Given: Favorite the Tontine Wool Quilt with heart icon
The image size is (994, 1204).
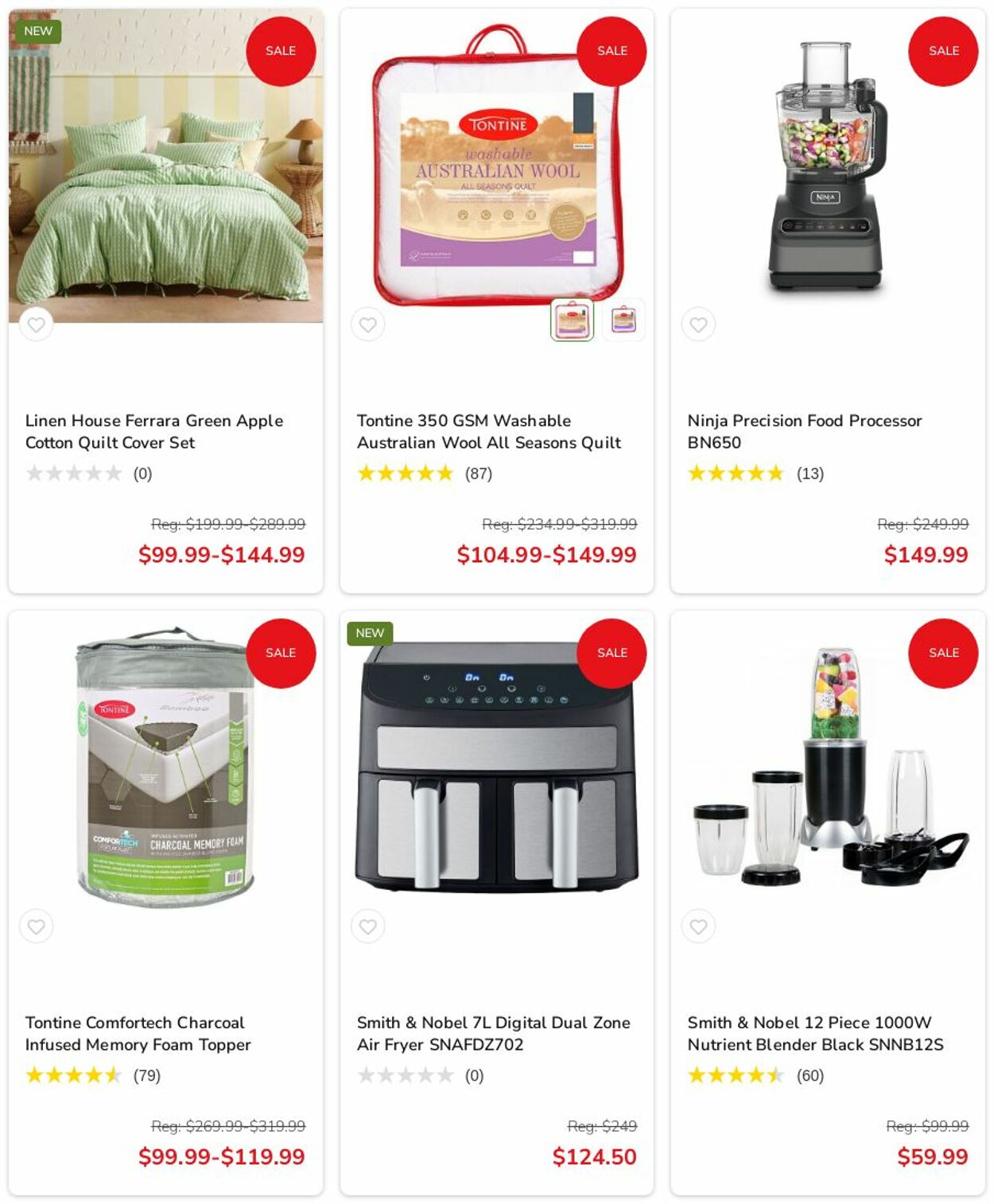Looking at the screenshot, I should coord(367,324).
